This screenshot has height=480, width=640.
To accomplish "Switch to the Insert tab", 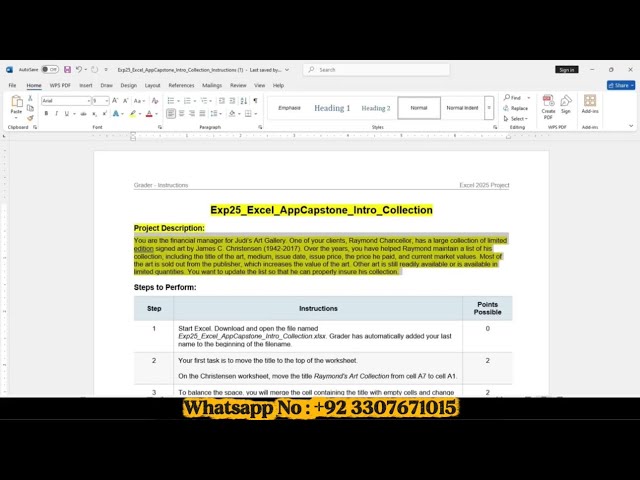I will coord(86,85).
